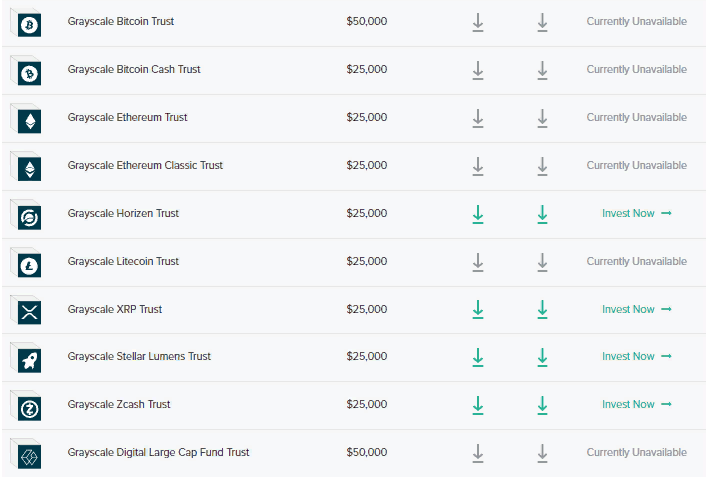
Task: Download the second document for XRP Trust
Action: [542, 310]
